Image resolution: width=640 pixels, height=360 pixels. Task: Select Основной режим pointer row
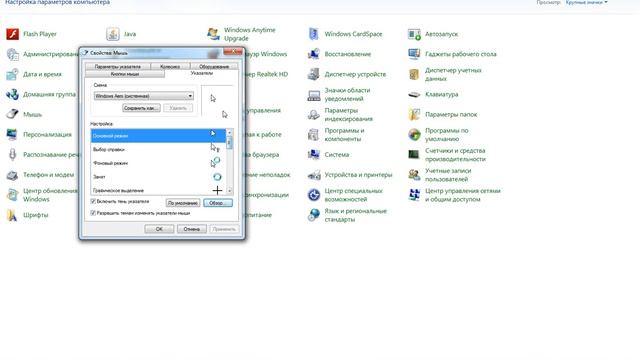(158, 136)
